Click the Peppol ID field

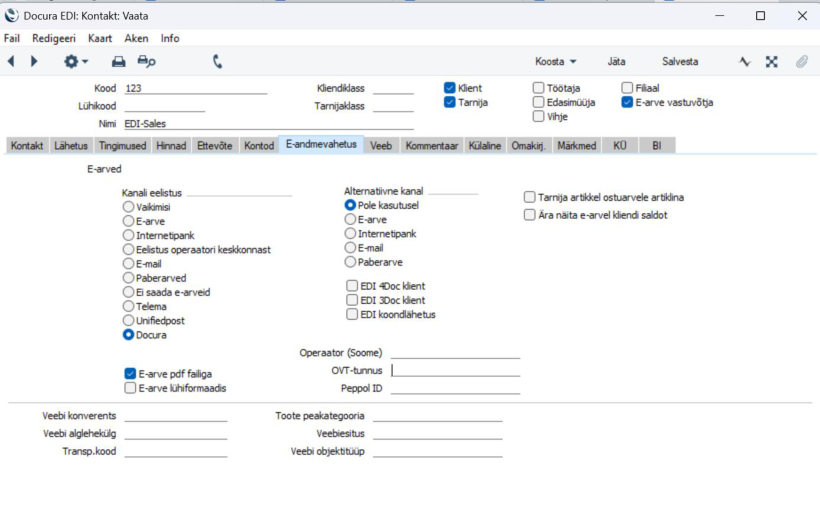point(455,388)
